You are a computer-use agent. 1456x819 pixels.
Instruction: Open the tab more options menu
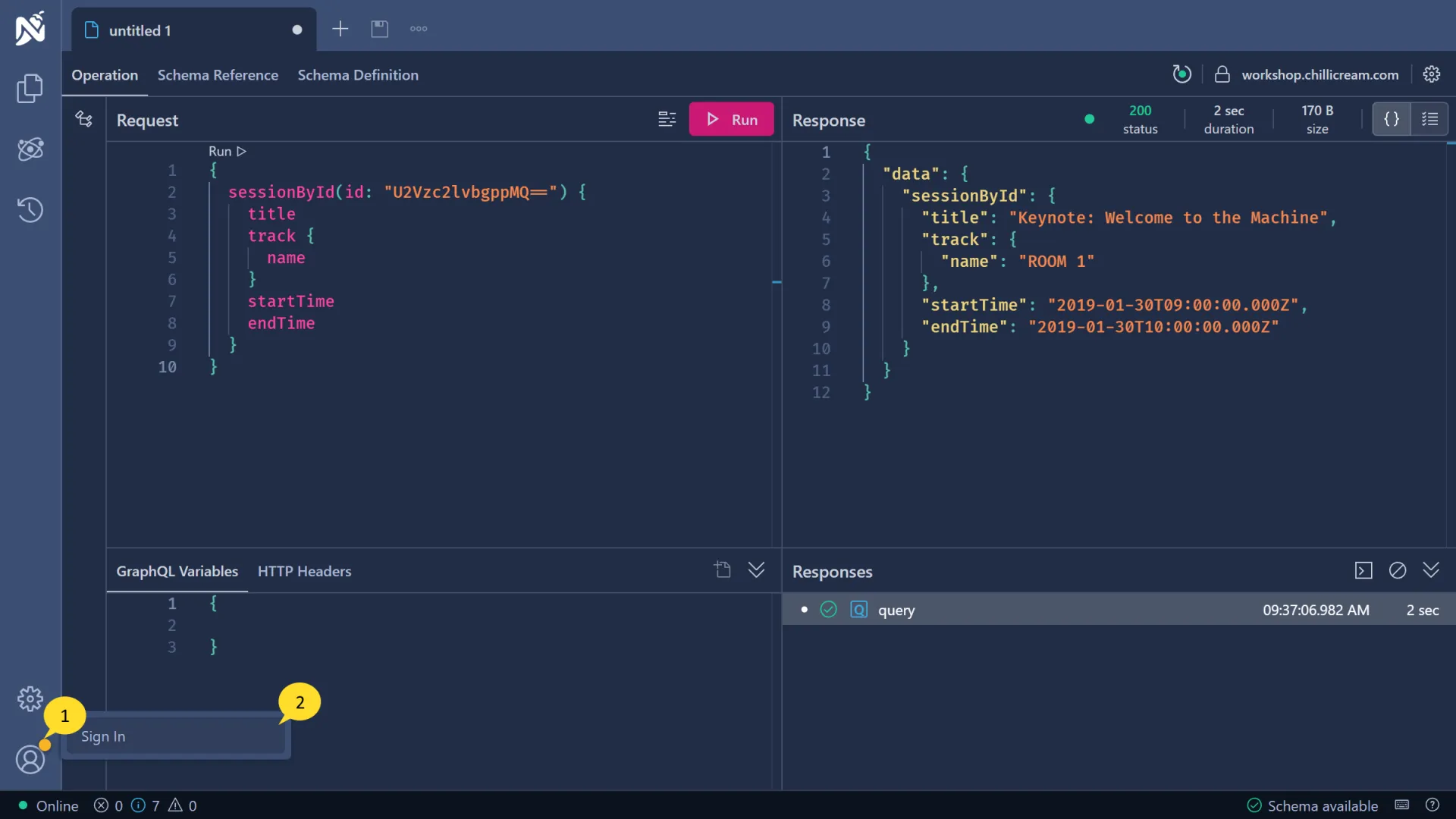tap(419, 29)
